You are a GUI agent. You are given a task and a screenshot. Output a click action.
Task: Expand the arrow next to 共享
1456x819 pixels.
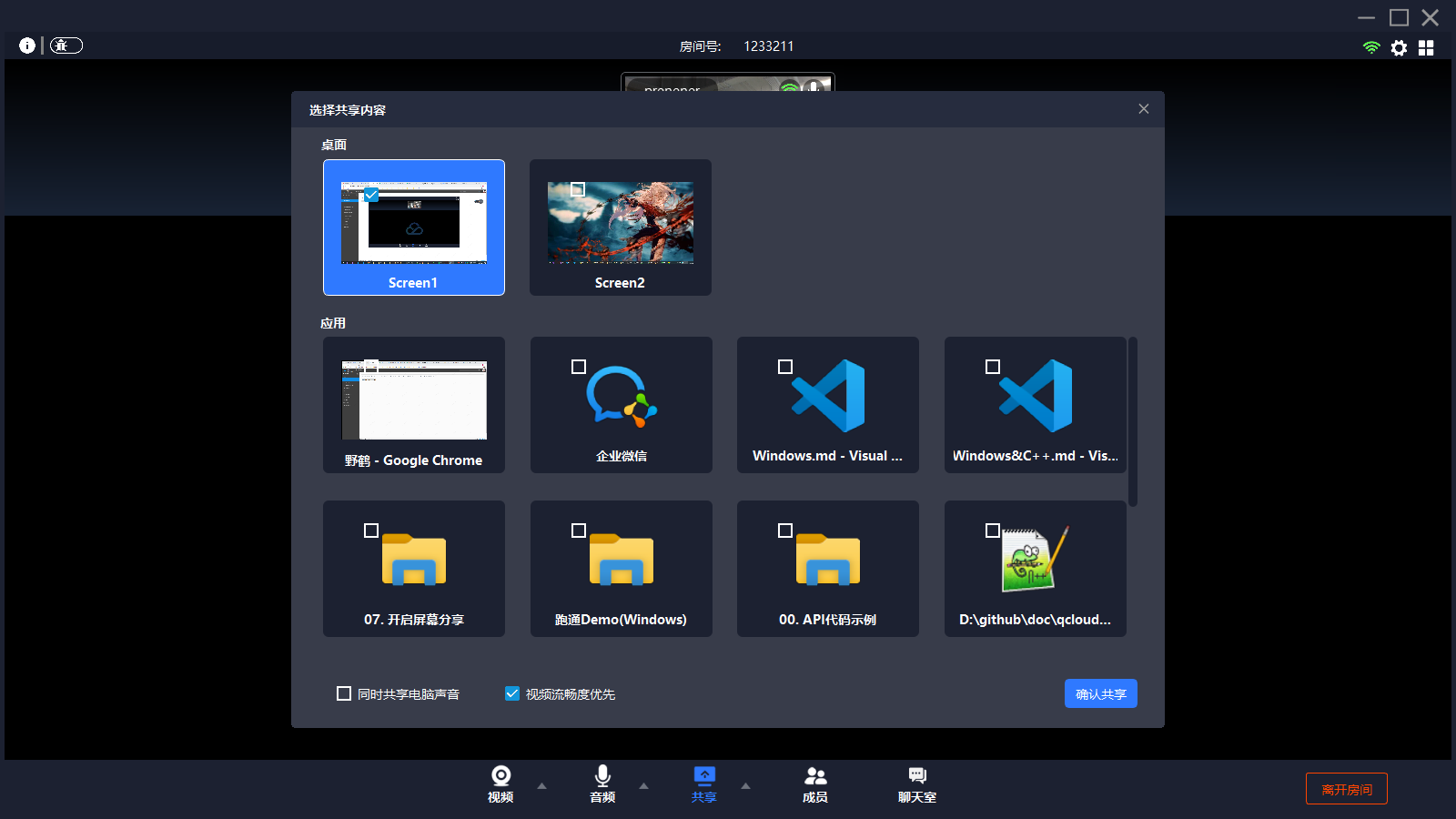click(746, 786)
